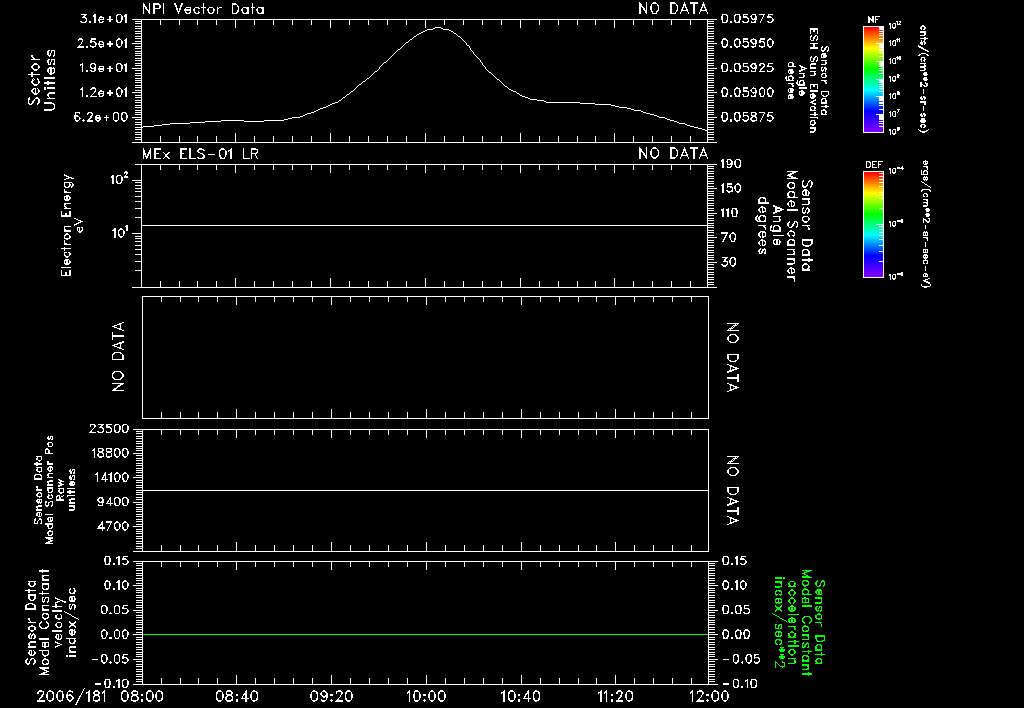Click the 'DEF' label above the color bar
The height and width of the screenshot is (708, 1024).
pyautogui.click(x=874, y=165)
